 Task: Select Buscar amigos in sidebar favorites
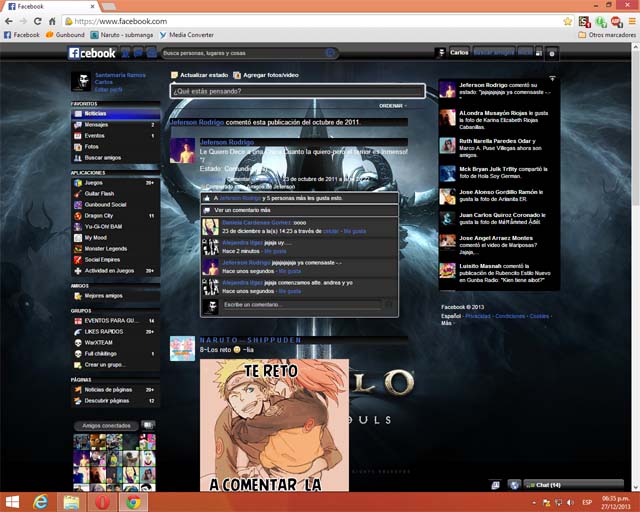coord(115,158)
